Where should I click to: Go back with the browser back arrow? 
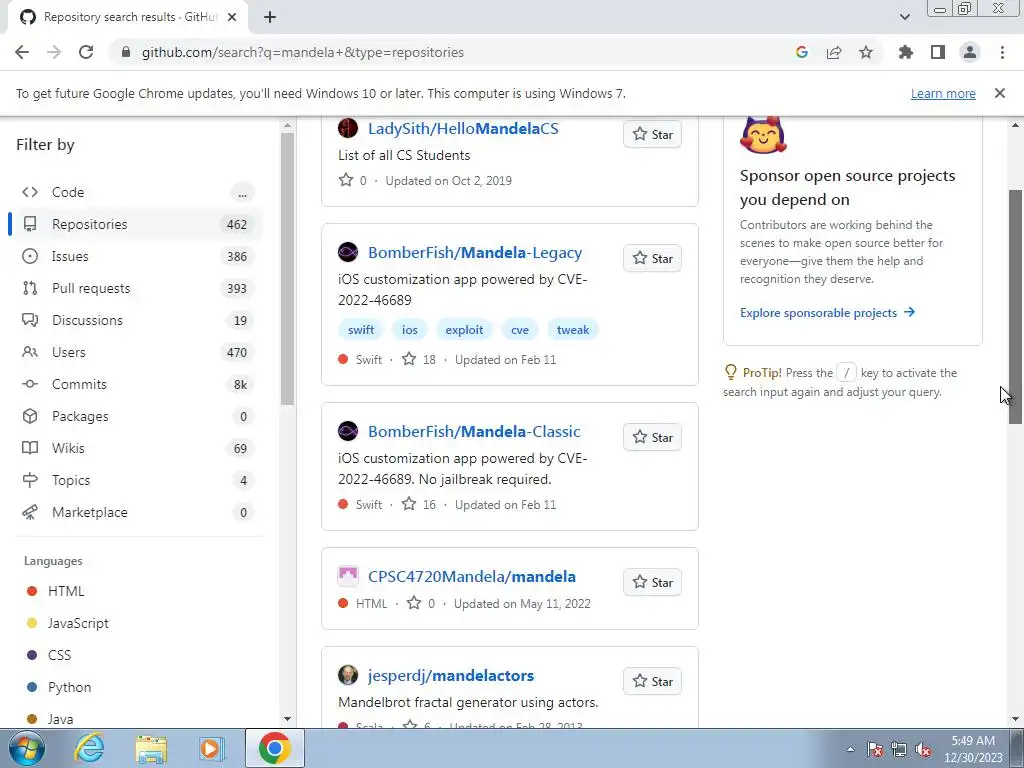tap(22, 52)
